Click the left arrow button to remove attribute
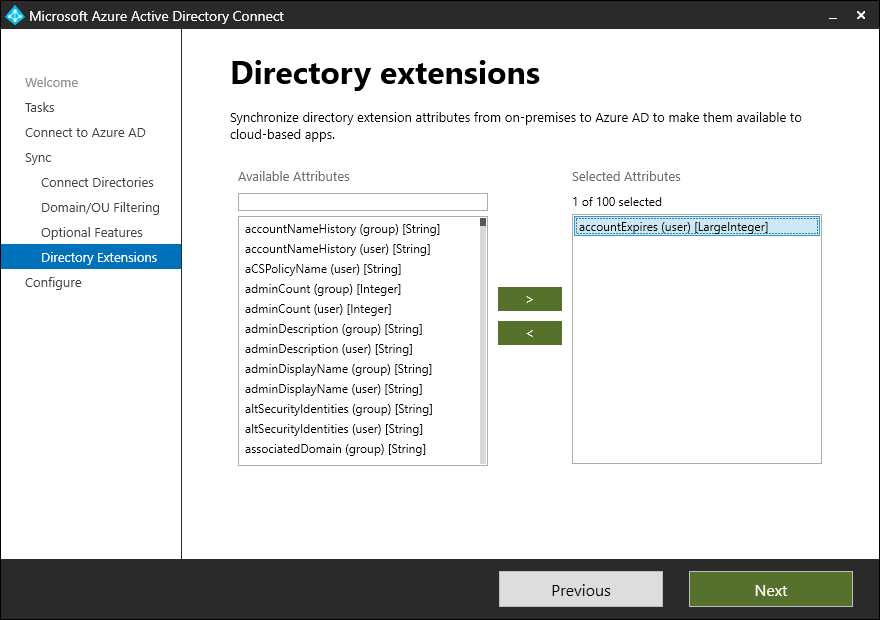The image size is (880, 620). coord(529,332)
